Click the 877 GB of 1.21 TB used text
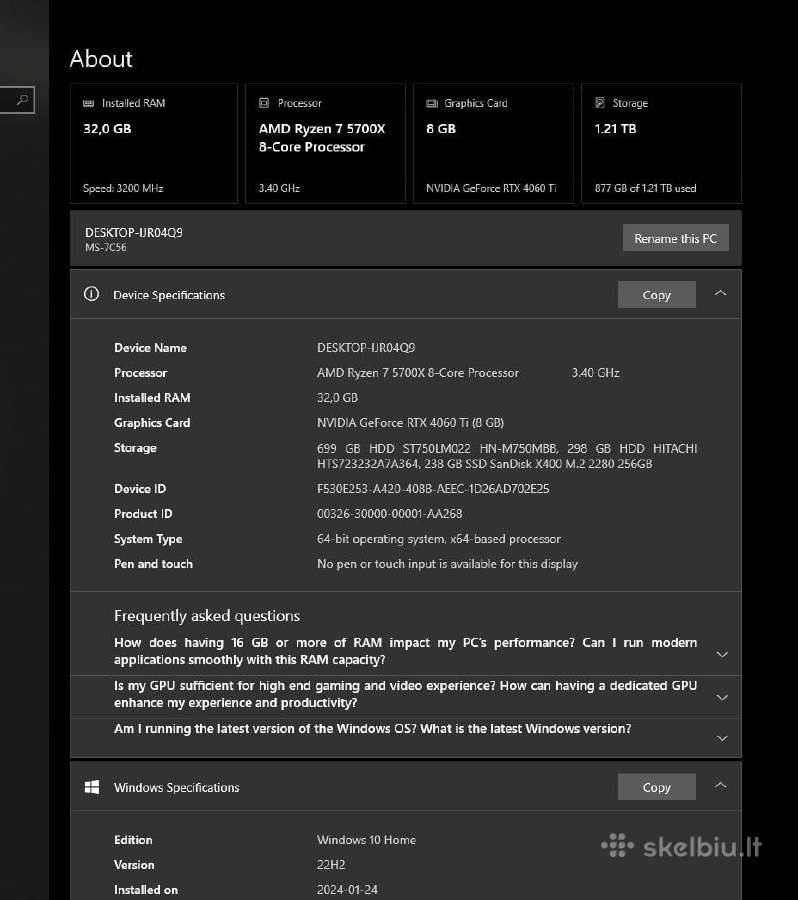Screen dimensions: 798x900 point(645,188)
